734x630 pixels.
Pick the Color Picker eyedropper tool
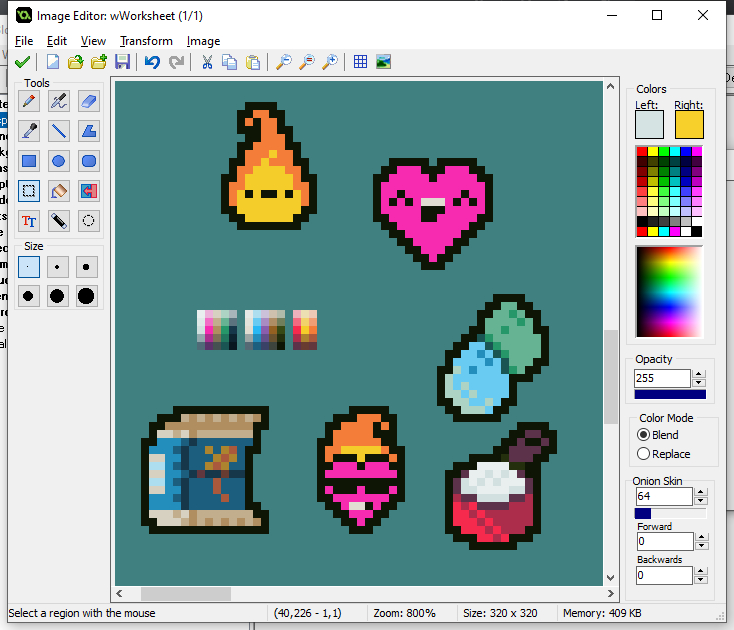pyautogui.click(x=30, y=130)
